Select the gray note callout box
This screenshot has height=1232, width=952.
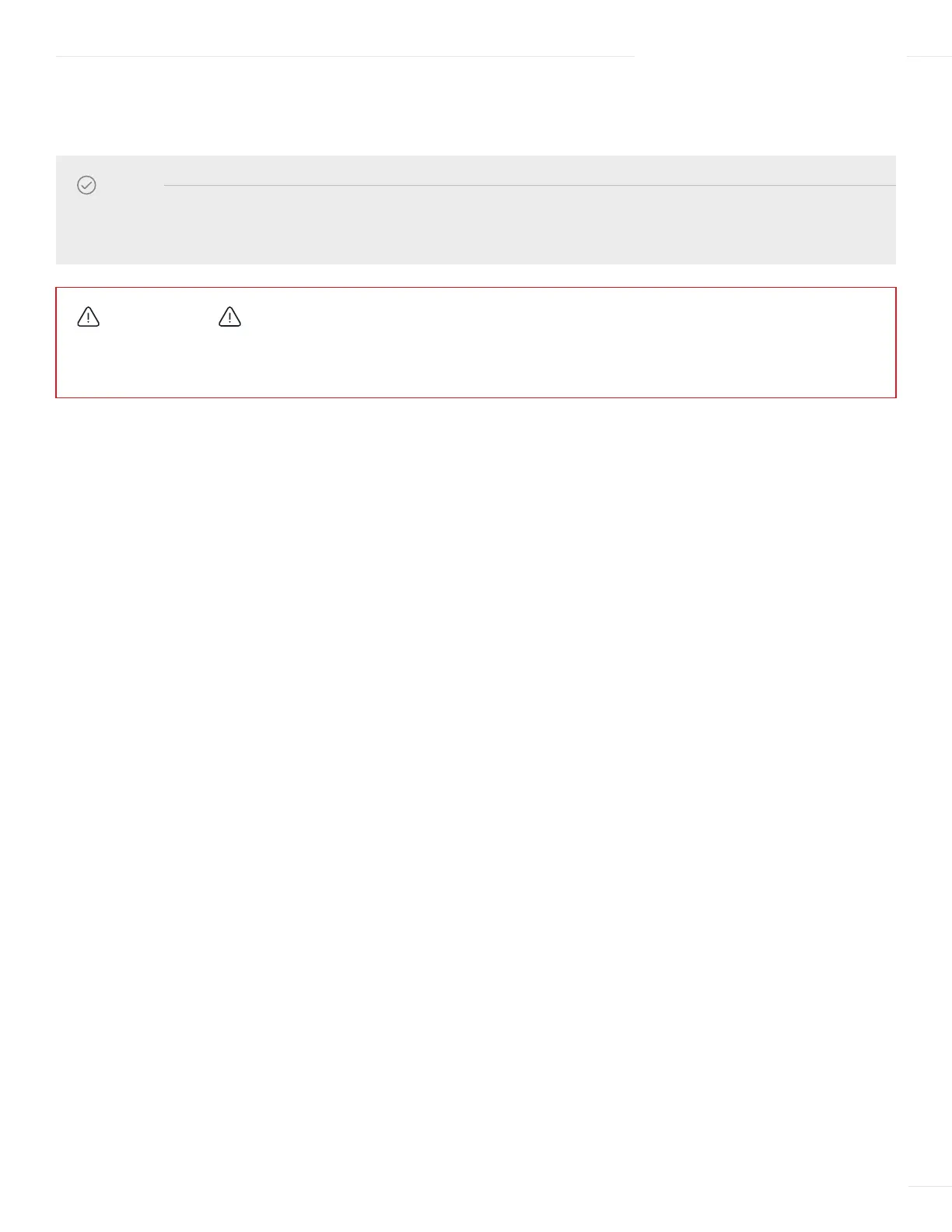[476, 210]
